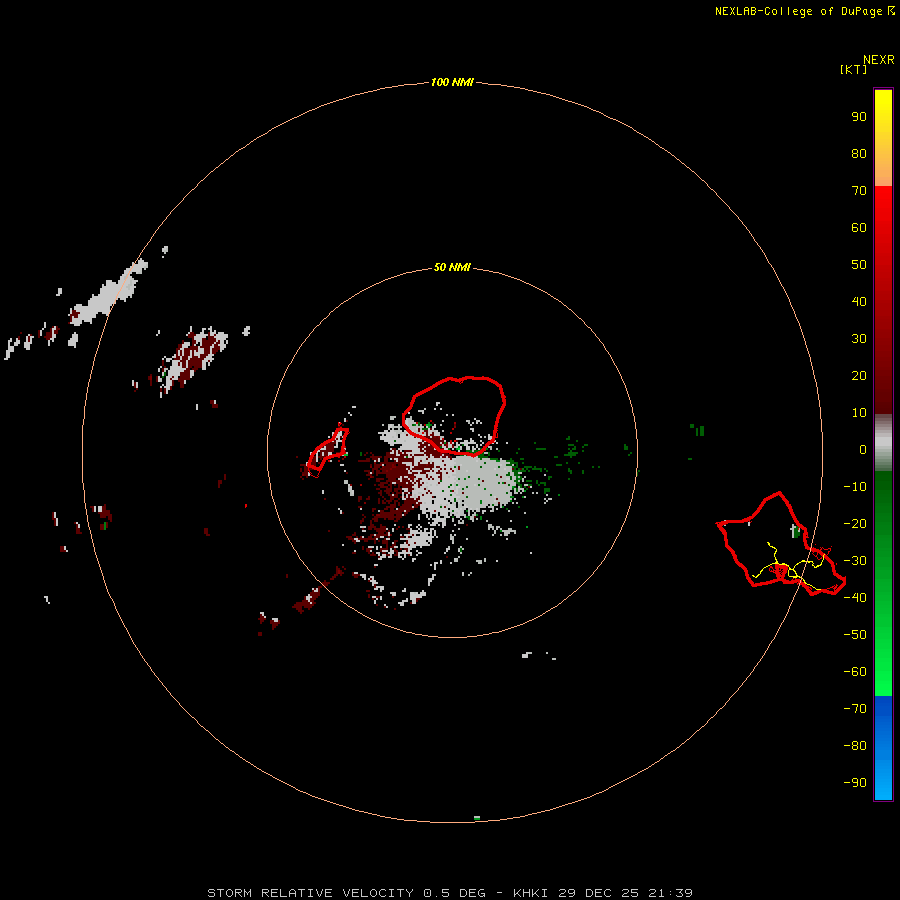Click the 70 value on the velocity scale

point(859,191)
